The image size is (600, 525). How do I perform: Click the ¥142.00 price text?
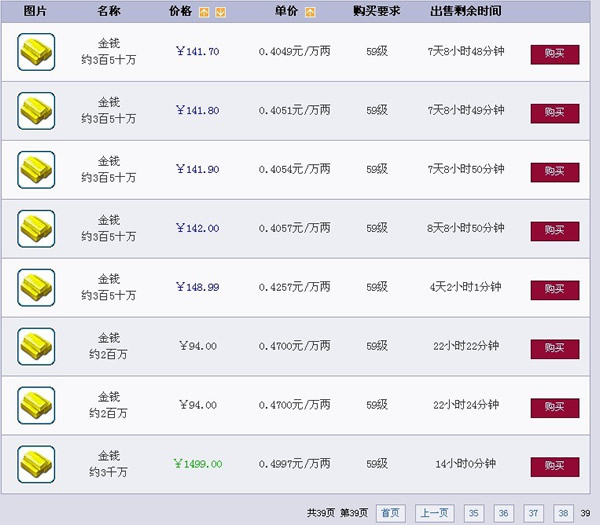197,229
